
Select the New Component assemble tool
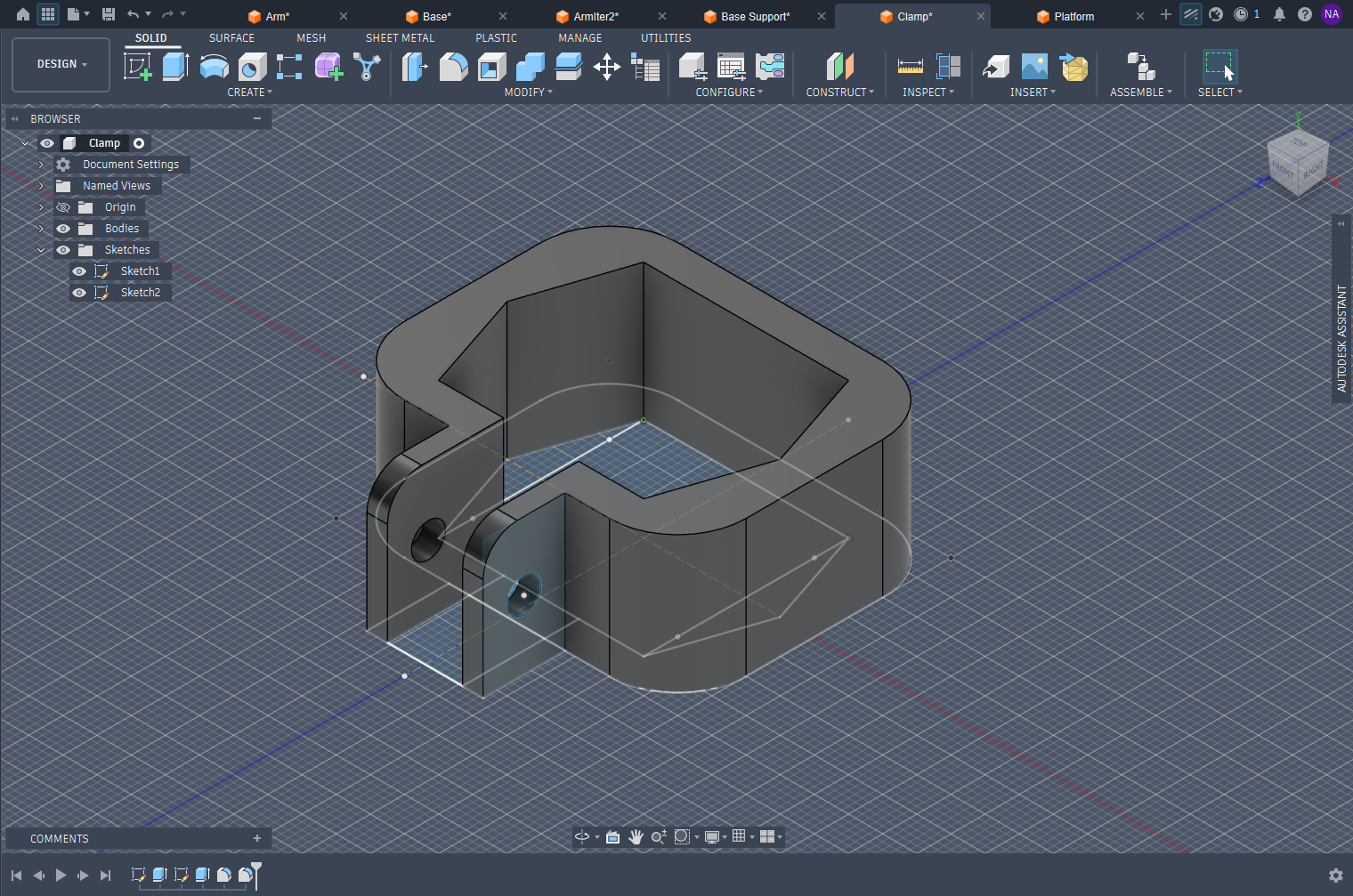1140,67
